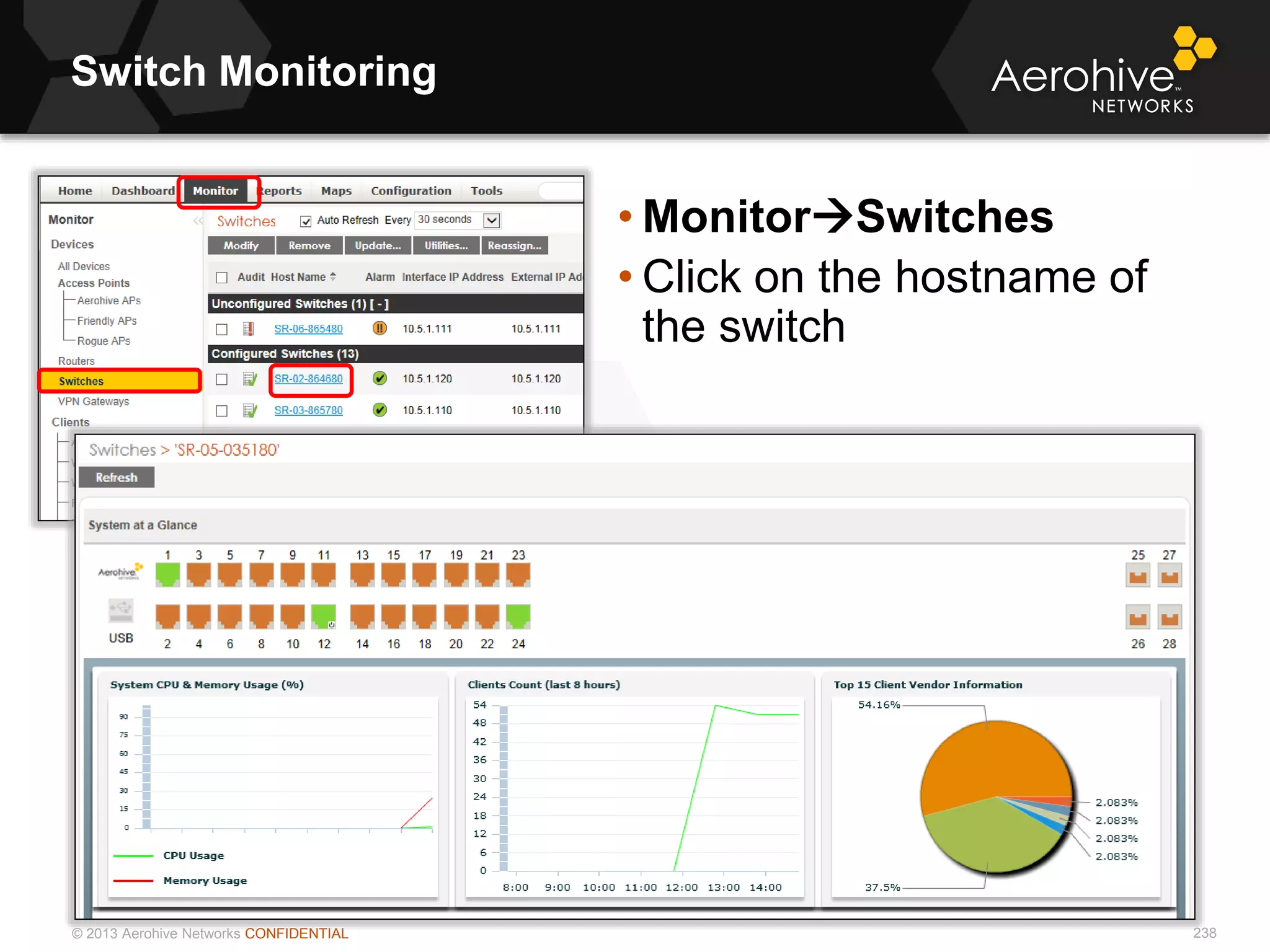Click the Configured Switches (13) group header
The width and height of the screenshot is (1270, 952).
[395, 354]
